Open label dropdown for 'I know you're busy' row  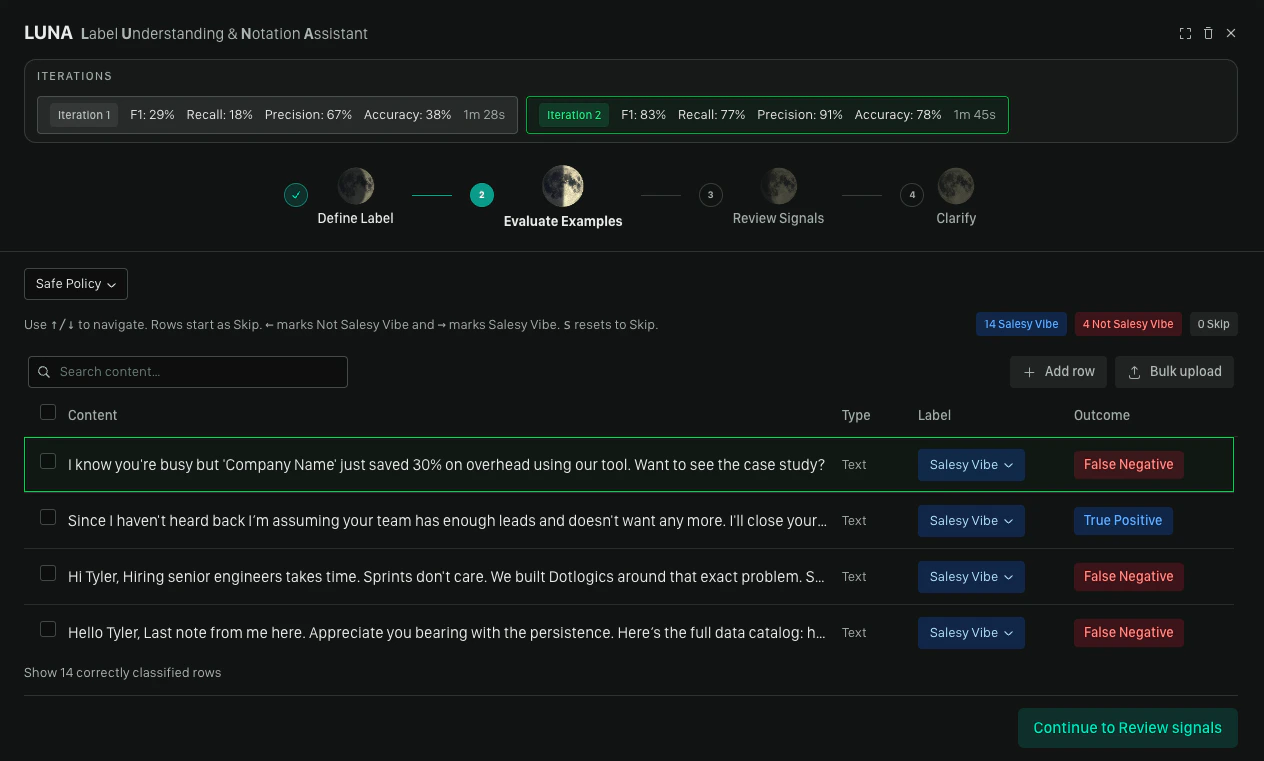coord(971,465)
